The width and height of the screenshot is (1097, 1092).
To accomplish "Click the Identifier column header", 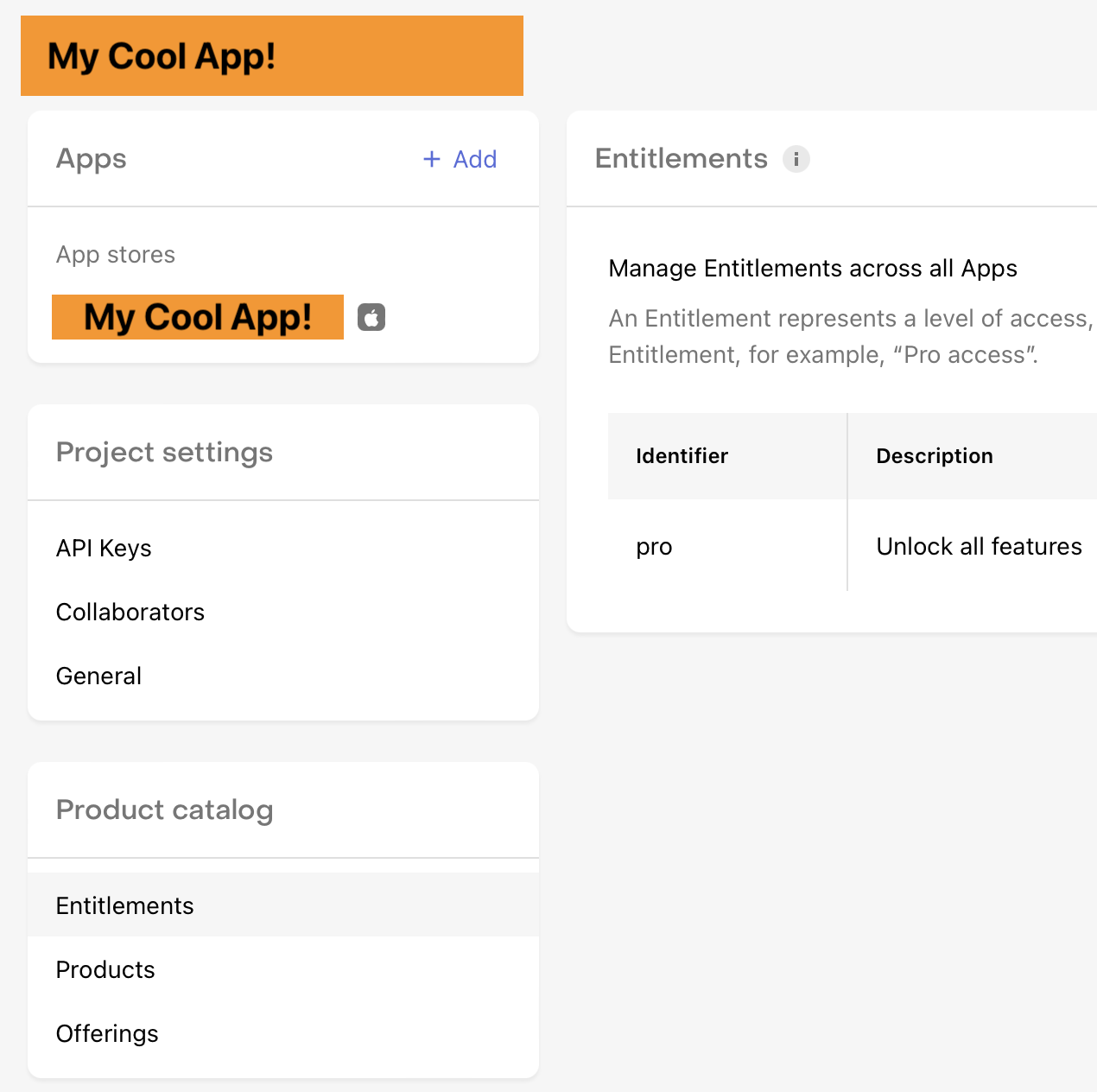I will [x=682, y=456].
